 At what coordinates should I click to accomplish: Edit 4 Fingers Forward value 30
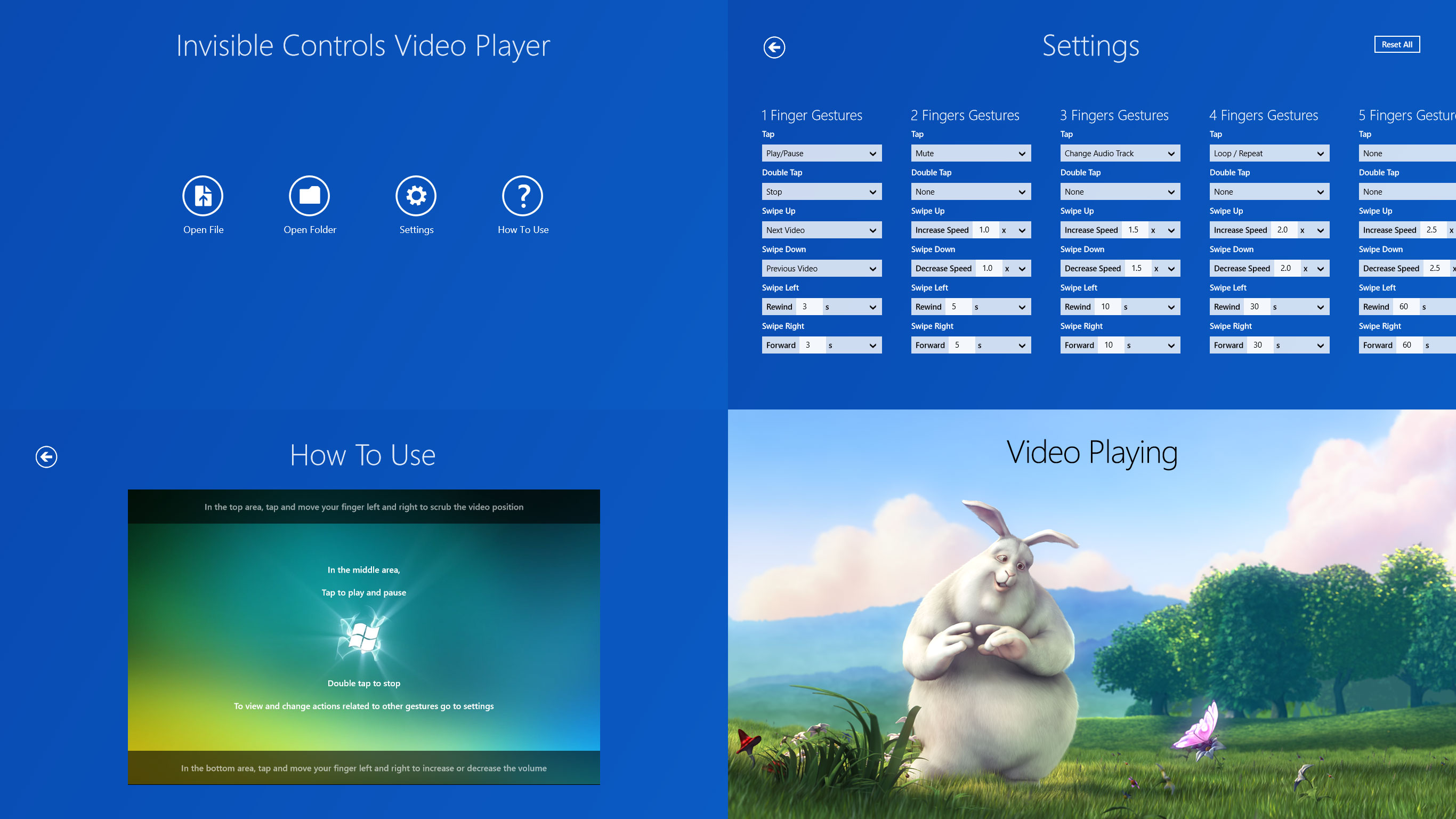coord(1259,345)
